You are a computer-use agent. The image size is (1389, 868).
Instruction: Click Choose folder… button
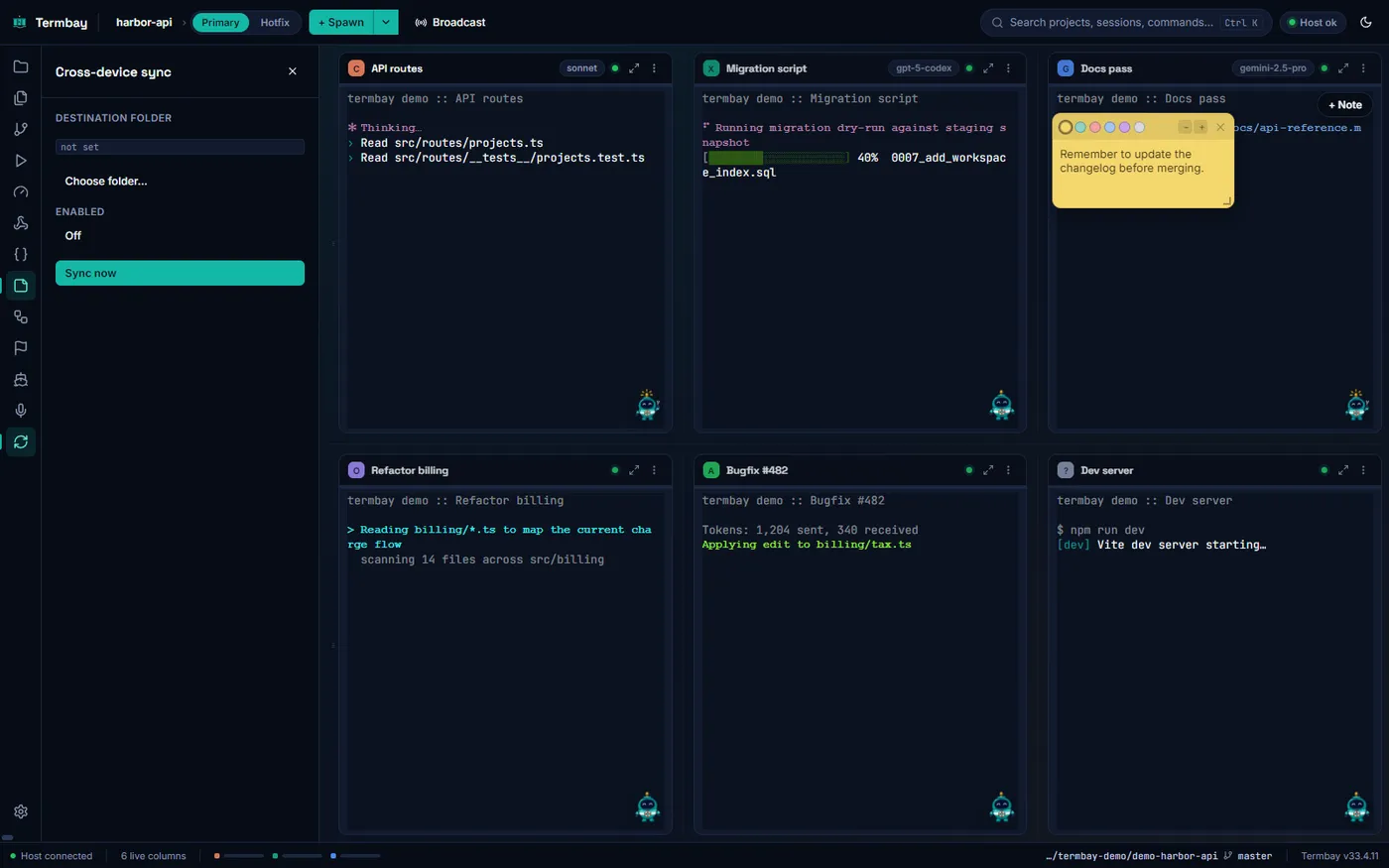point(106,182)
